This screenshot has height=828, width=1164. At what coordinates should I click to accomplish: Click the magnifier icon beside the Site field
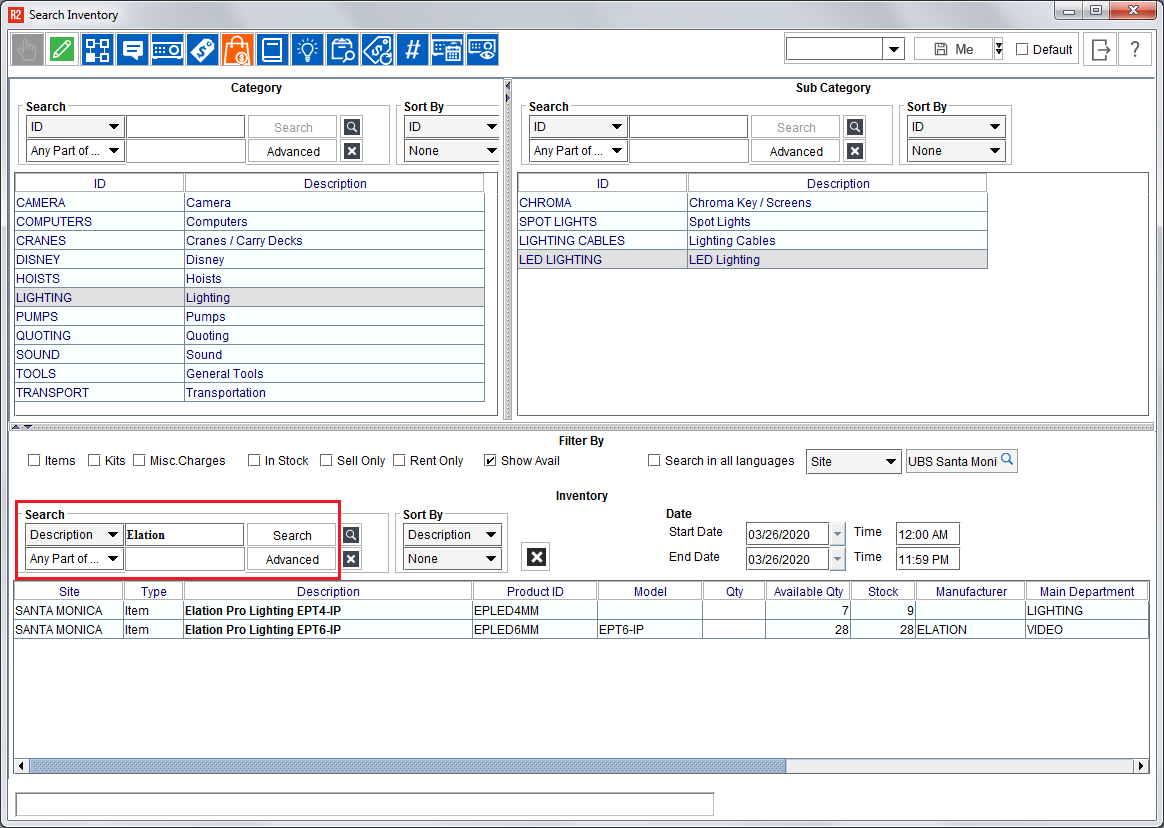pyautogui.click(x=1007, y=461)
